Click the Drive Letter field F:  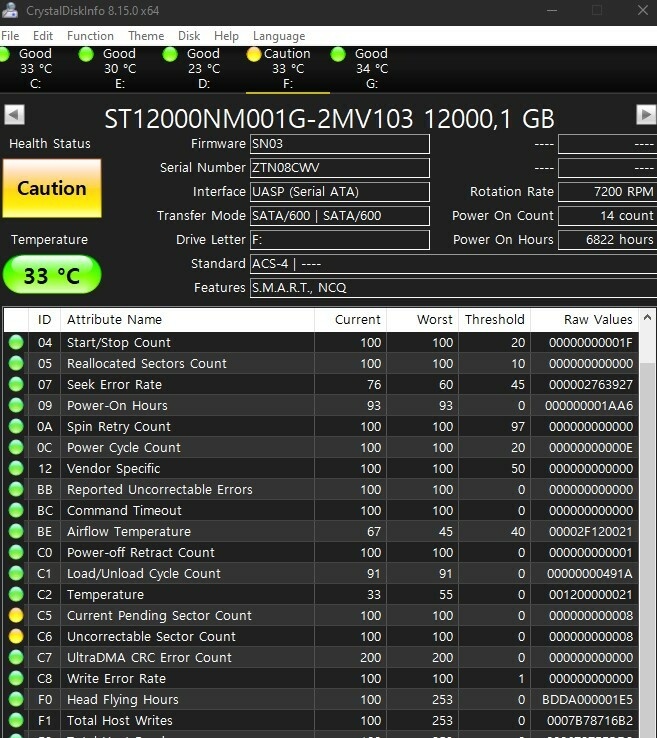(x=339, y=240)
